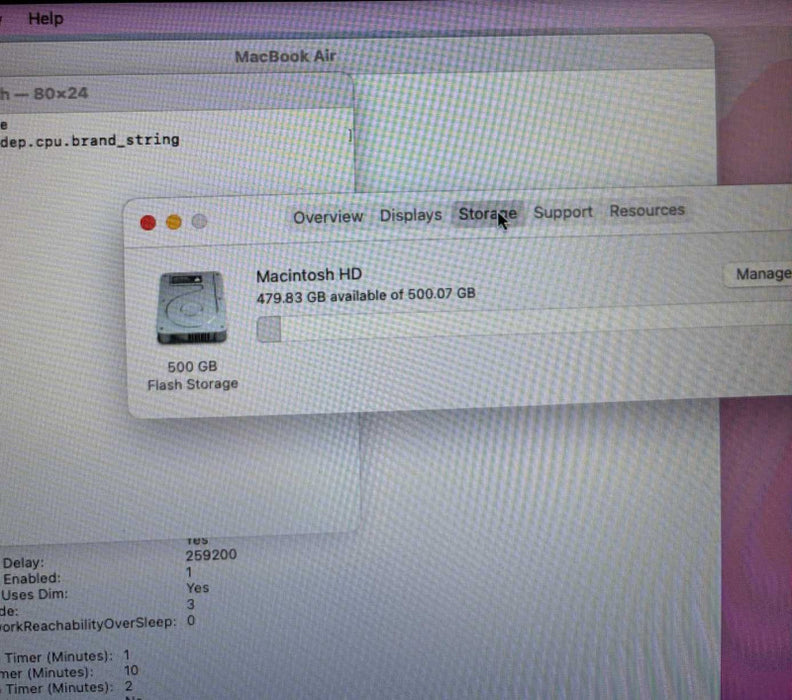Switch to the Overview tab

(x=328, y=217)
